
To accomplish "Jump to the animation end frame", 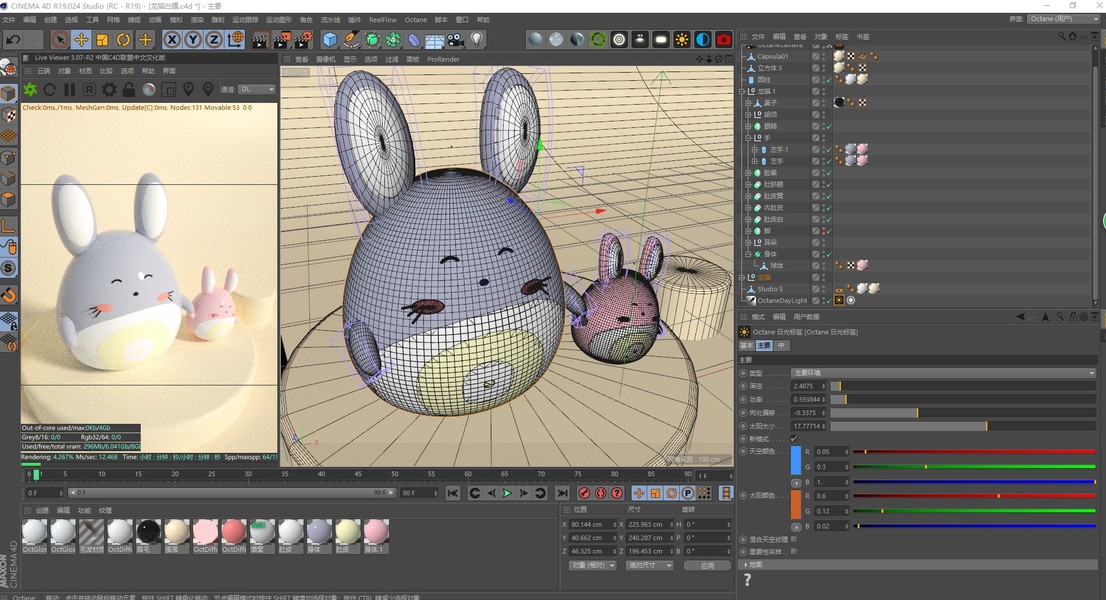I will coord(561,494).
